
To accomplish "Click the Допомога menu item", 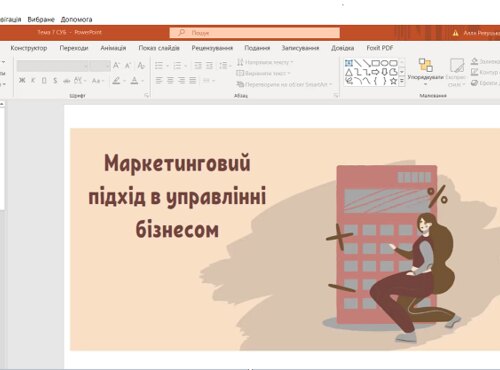I will point(76,19).
